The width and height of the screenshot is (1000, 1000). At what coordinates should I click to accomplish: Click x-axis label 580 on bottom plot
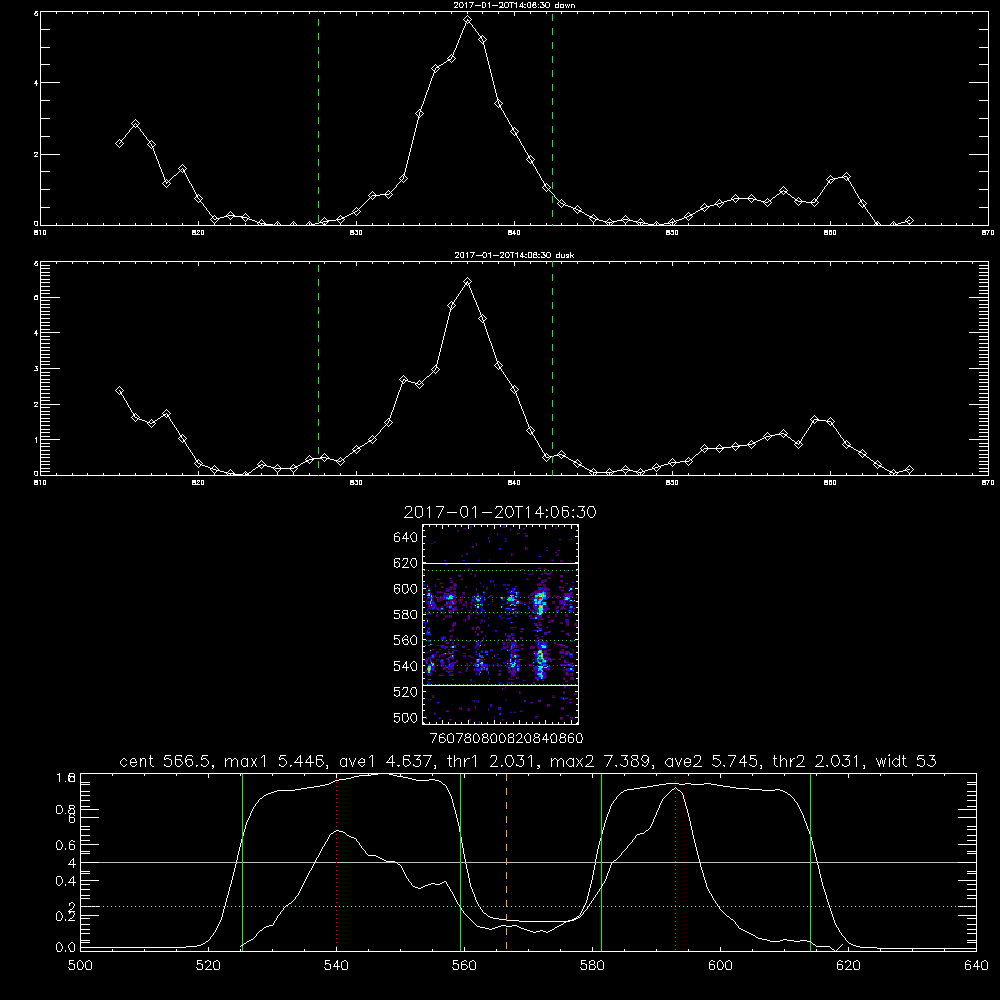pos(592,965)
